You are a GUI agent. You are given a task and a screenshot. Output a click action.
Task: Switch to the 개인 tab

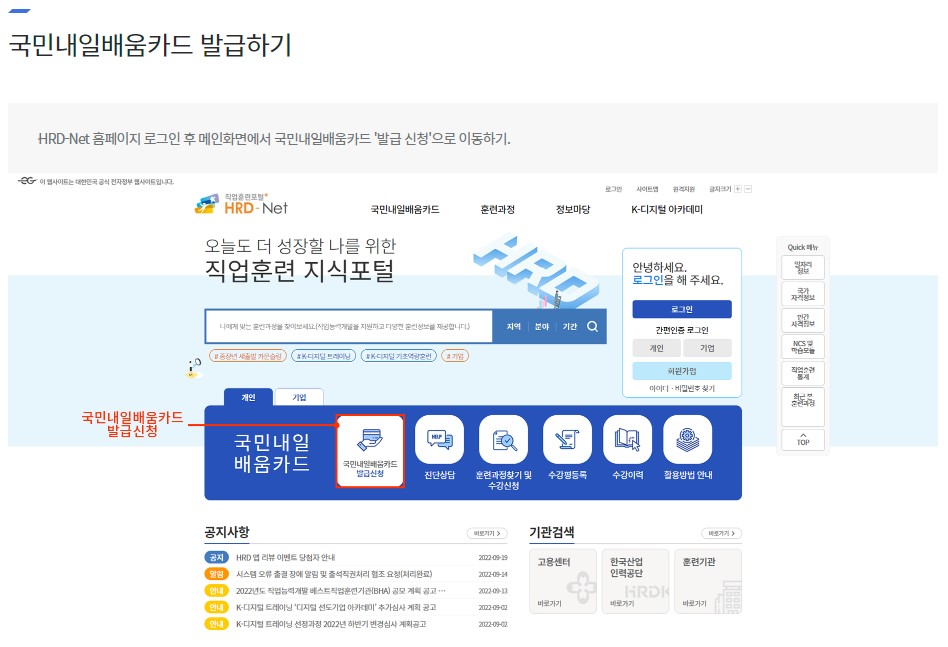[248, 397]
